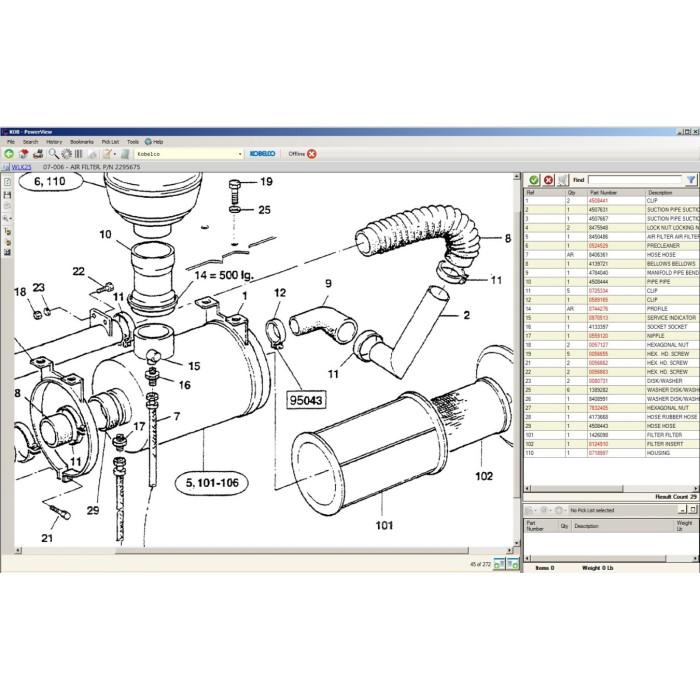
Task: Open the Pick List menu
Action: pos(110,142)
